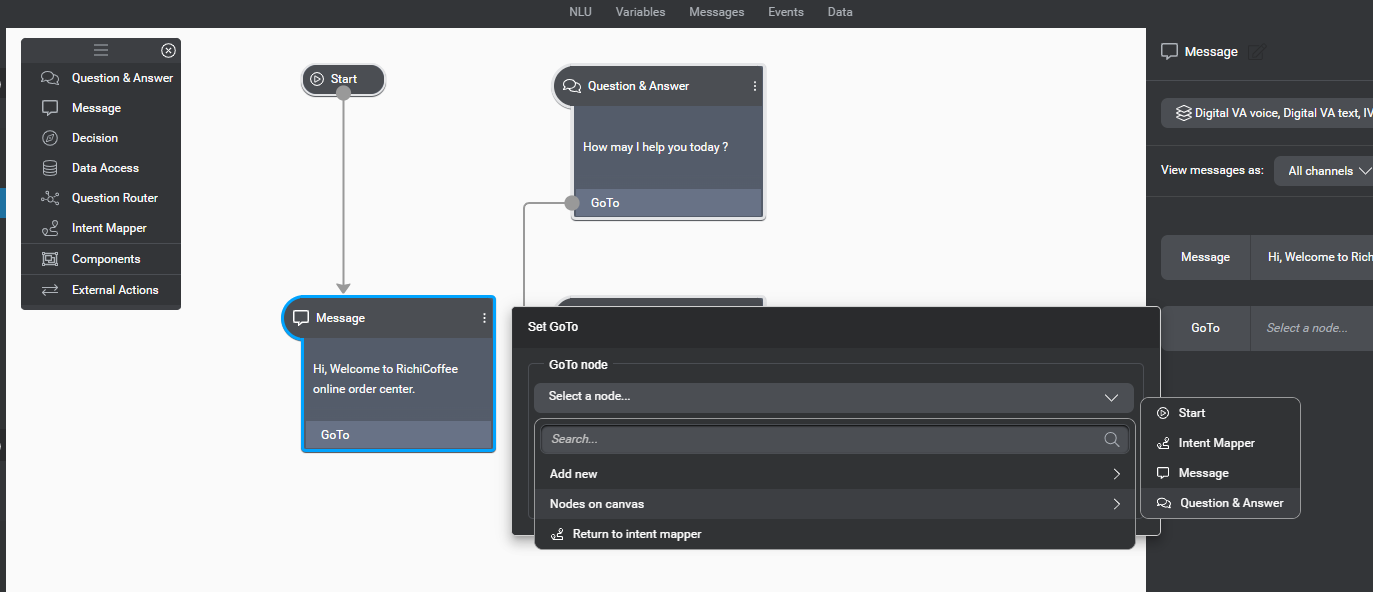Image resolution: width=1373 pixels, height=592 pixels.
Task: Expand the 'Add new' submenu
Action: coord(833,474)
